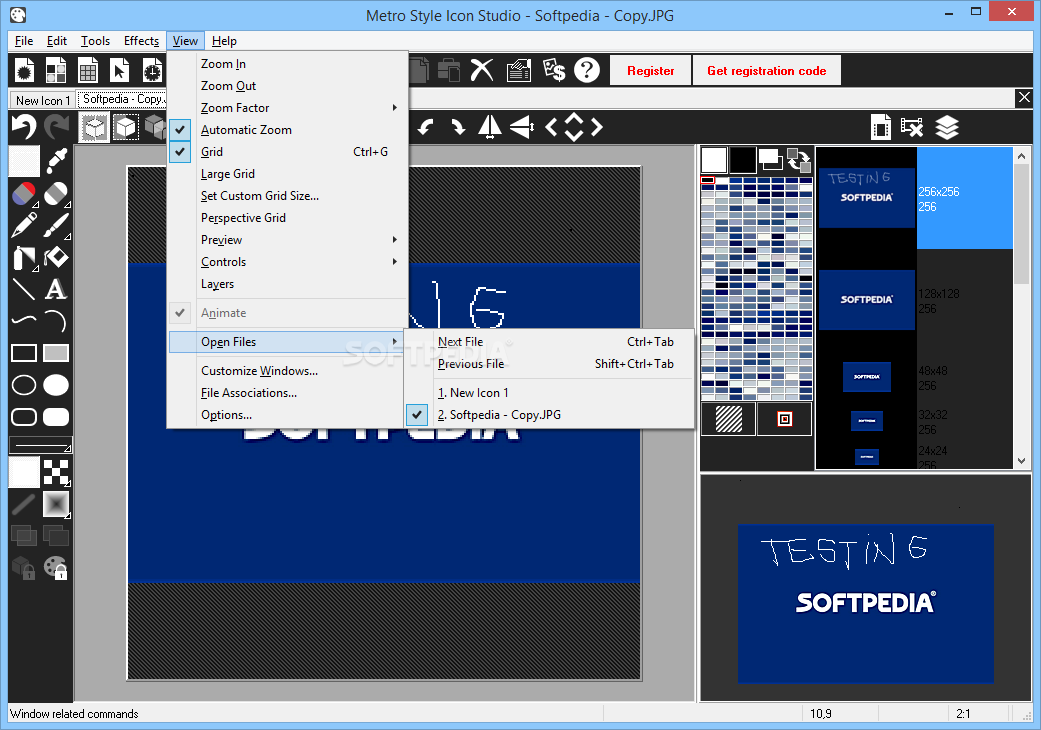The width and height of the screenshot is (1041, 730).
Task: Select Large Grid menu entry
Action: (x=287, y=173)
